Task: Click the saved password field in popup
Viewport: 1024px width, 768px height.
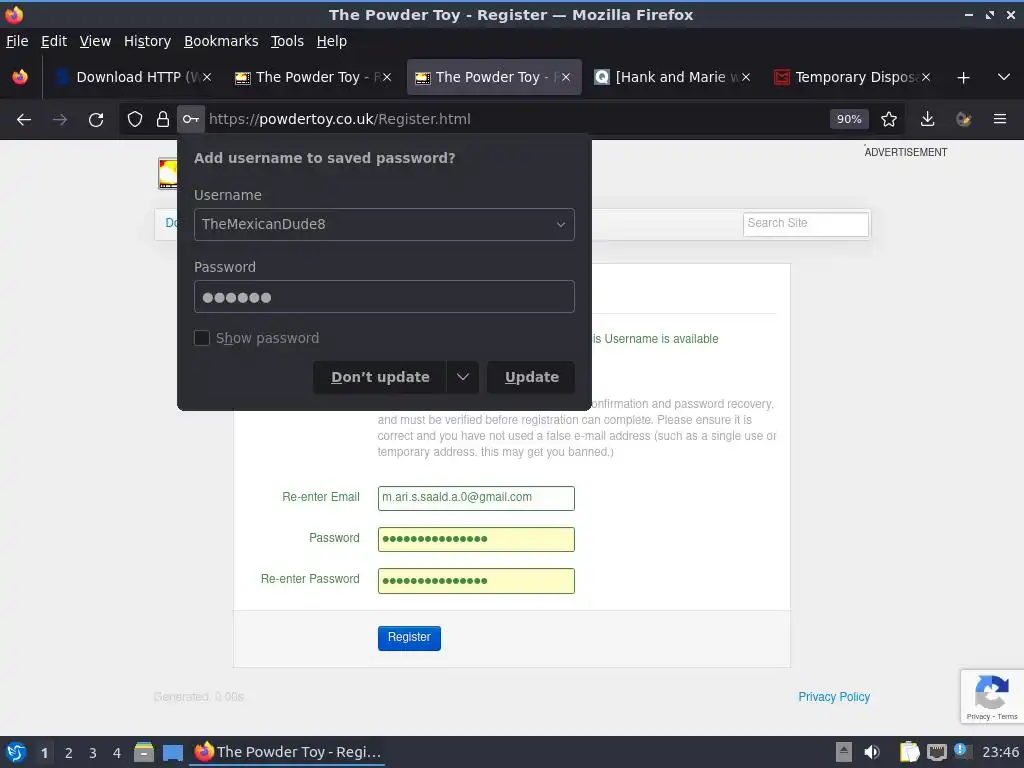Action: [x=384, y=296]
